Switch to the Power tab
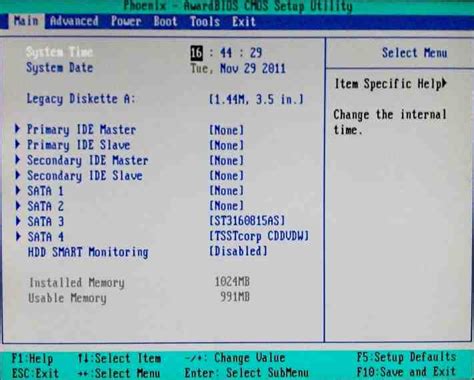The image size is (474, 380). coord(126,21)
